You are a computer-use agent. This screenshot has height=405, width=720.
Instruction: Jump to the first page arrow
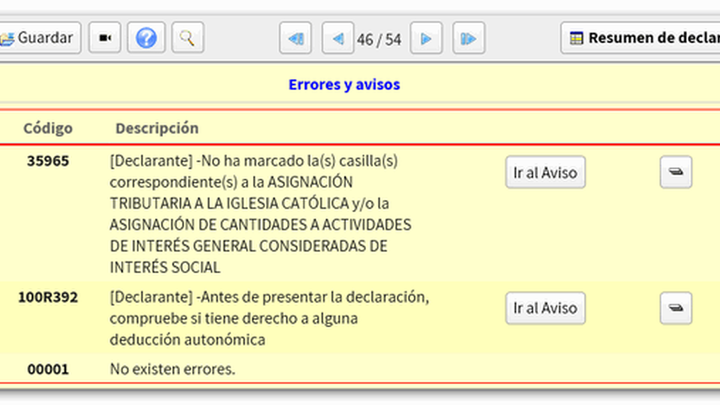(295, 38)
